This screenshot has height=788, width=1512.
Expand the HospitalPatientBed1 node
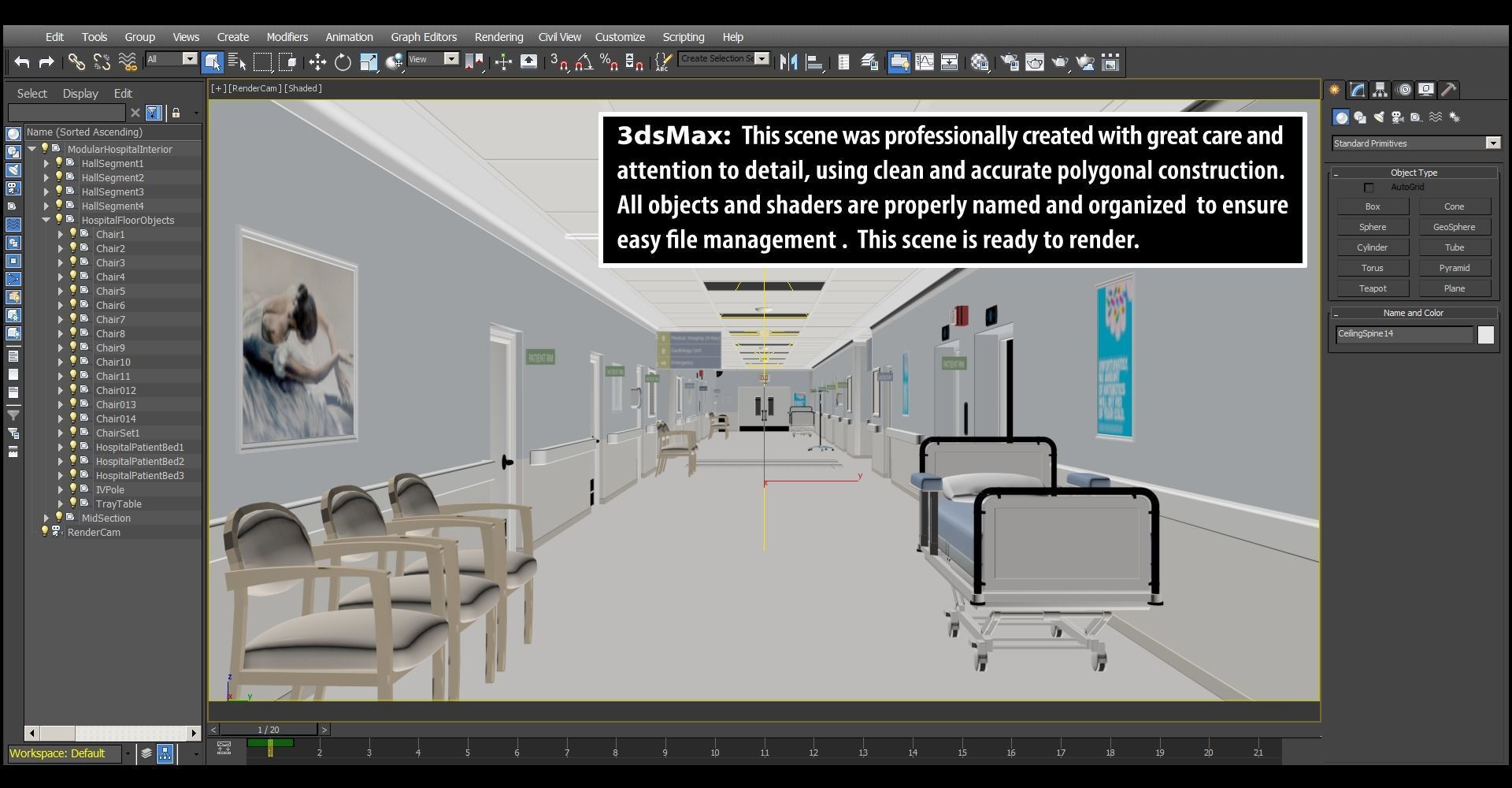coord(61,447)
